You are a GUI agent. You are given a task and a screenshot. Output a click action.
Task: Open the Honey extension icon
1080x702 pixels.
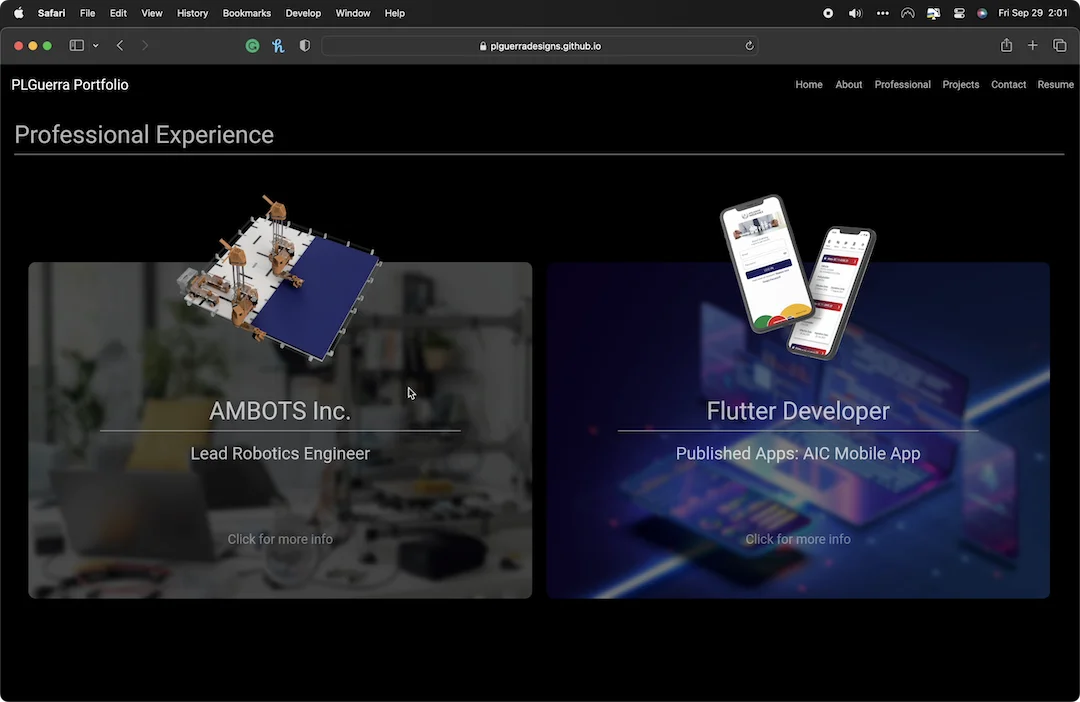[x=278, y=46]
